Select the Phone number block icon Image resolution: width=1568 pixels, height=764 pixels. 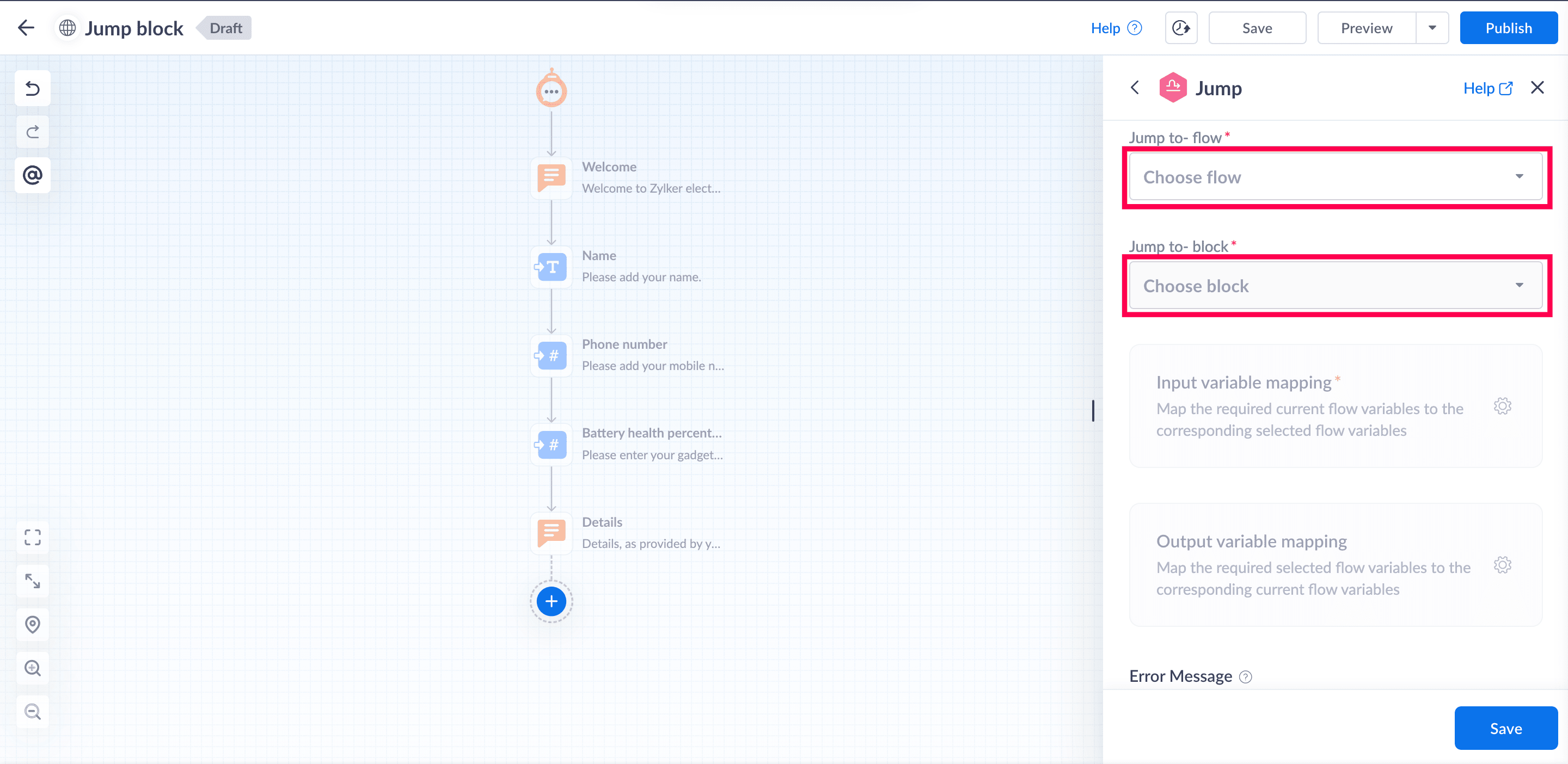[x=552, y=355]
